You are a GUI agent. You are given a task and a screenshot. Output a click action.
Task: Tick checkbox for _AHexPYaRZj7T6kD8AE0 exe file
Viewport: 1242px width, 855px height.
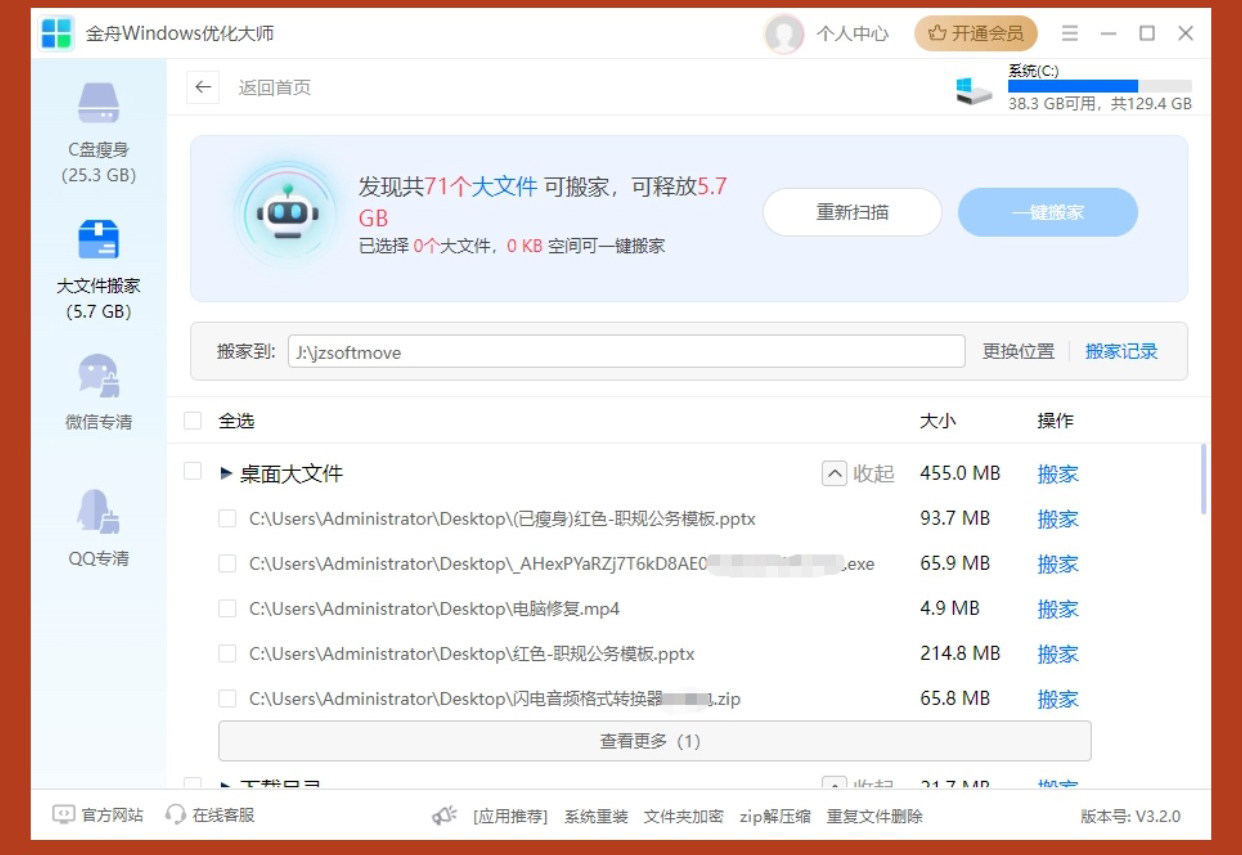pos(227,564)
